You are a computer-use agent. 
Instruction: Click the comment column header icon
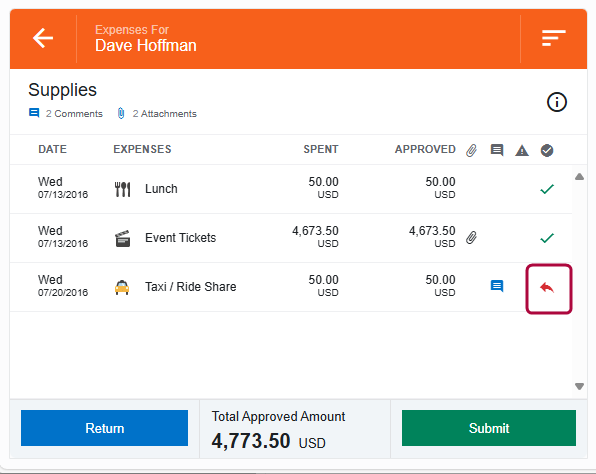(x=497, y=150)
